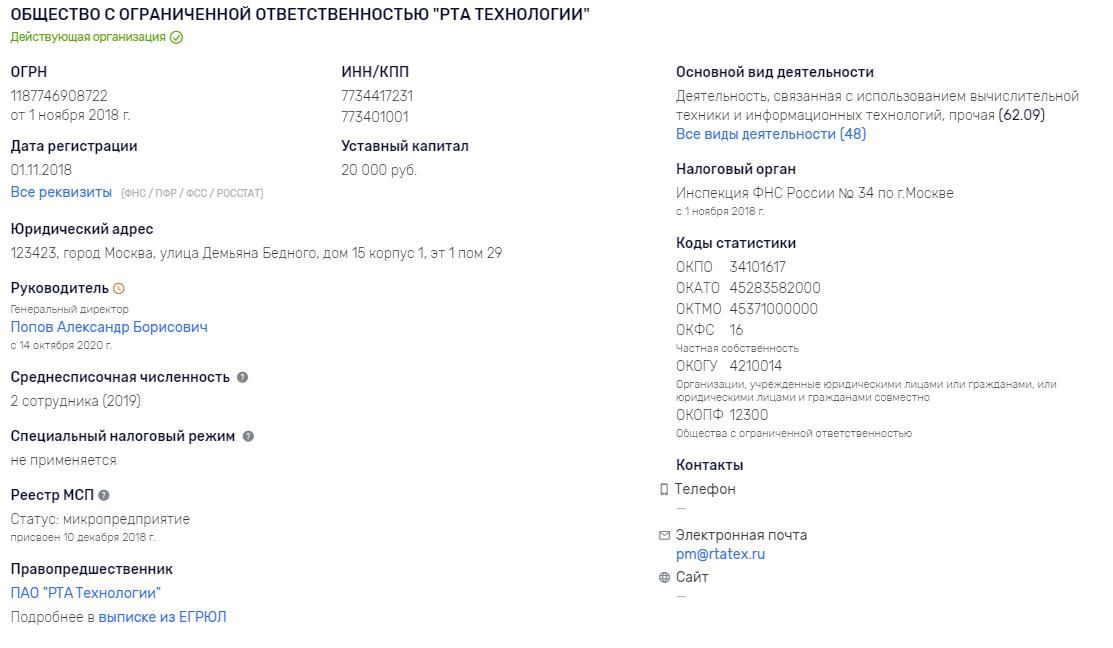Click the phone icon beside Телефон
1113x648 pixels.
664,490
